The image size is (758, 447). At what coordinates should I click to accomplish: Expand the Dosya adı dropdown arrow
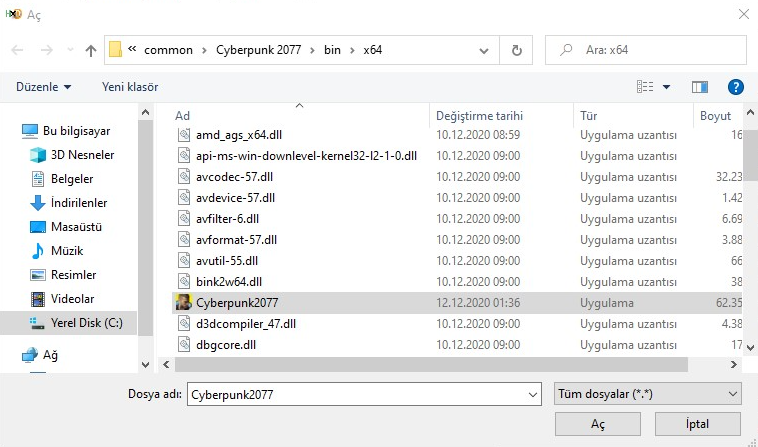tap(533, 395)
